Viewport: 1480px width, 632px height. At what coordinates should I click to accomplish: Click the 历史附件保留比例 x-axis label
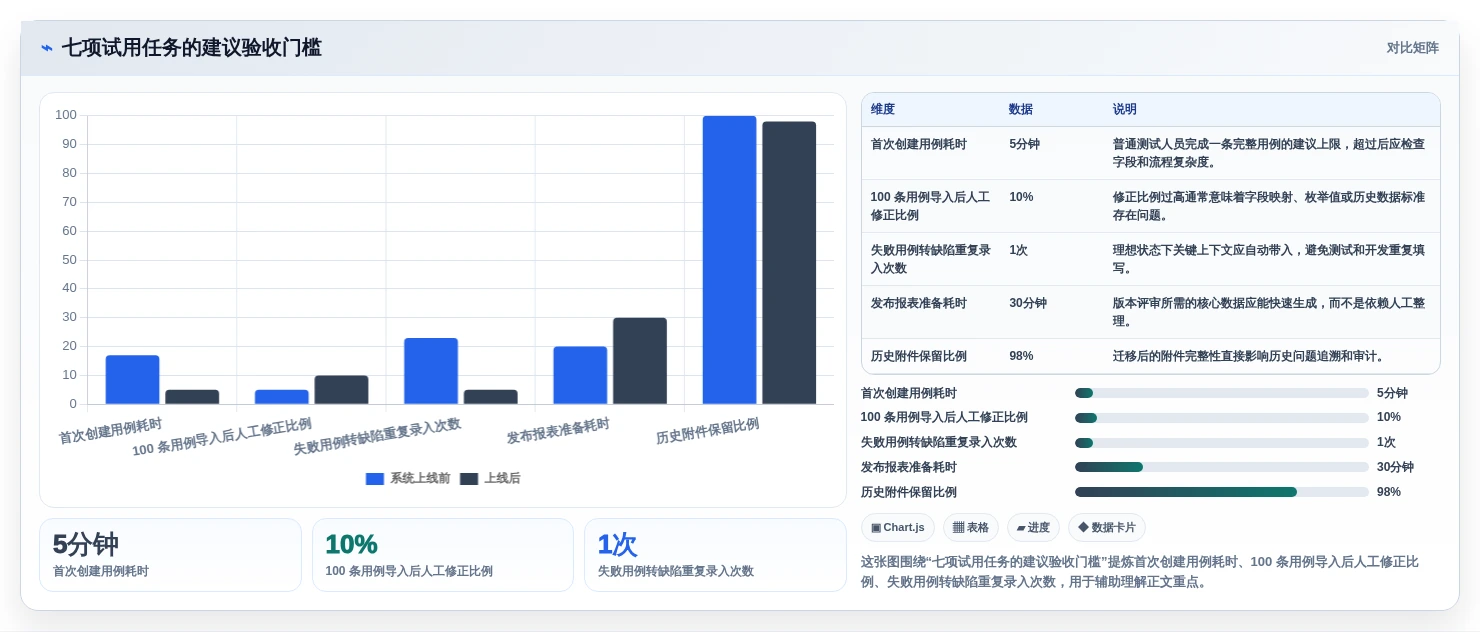point(707,431)
